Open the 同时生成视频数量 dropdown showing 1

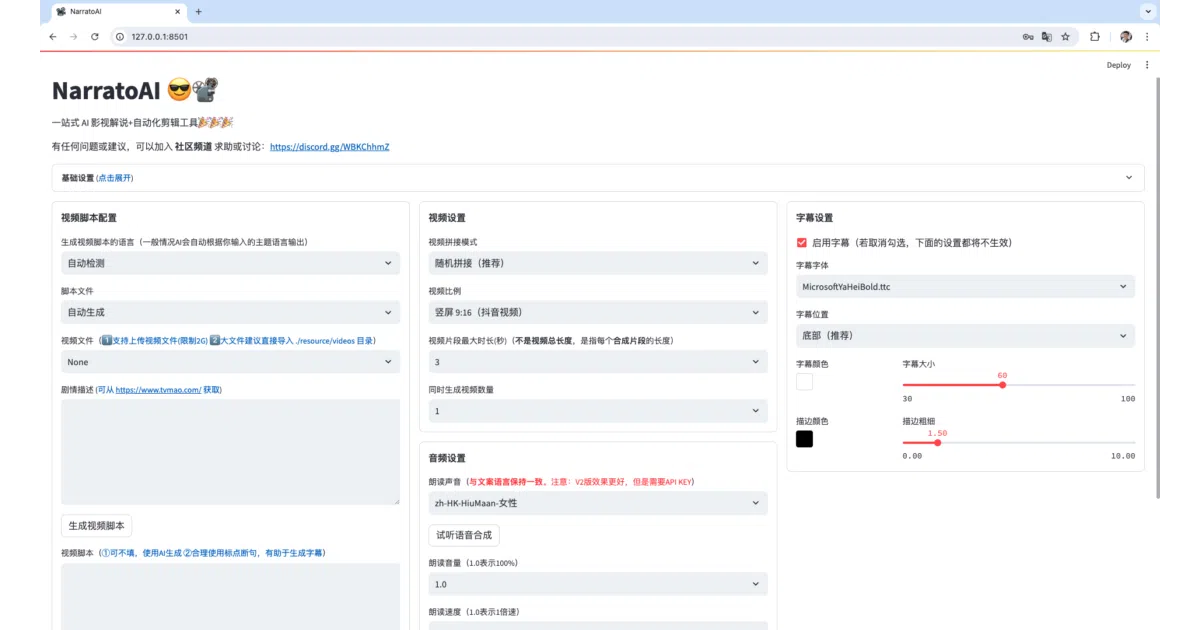pyautogui.click(x=598, y=411)
